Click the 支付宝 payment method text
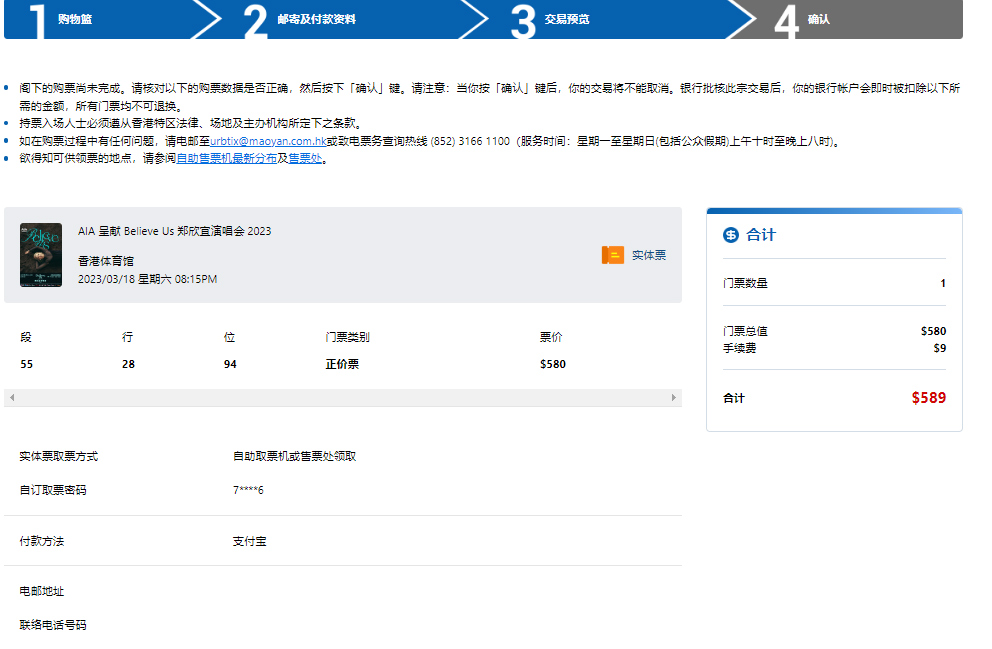Viewport: 992px width, 649px height. coord(249,541)
